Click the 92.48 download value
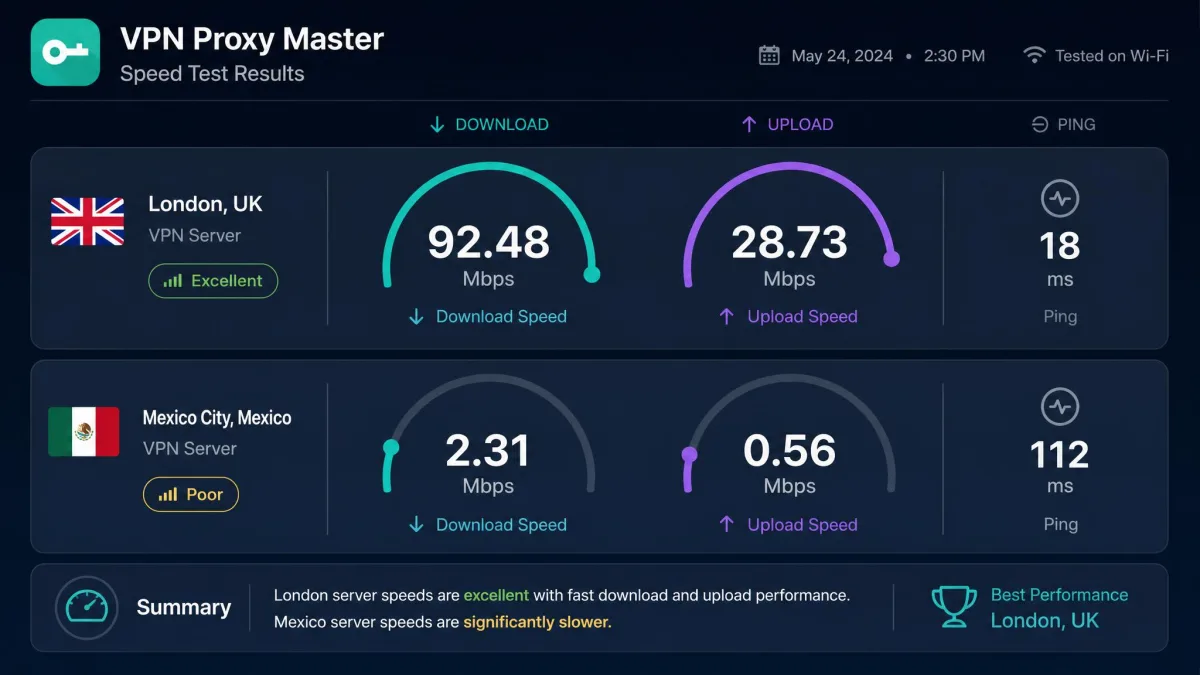 click(x=489, y=243)
